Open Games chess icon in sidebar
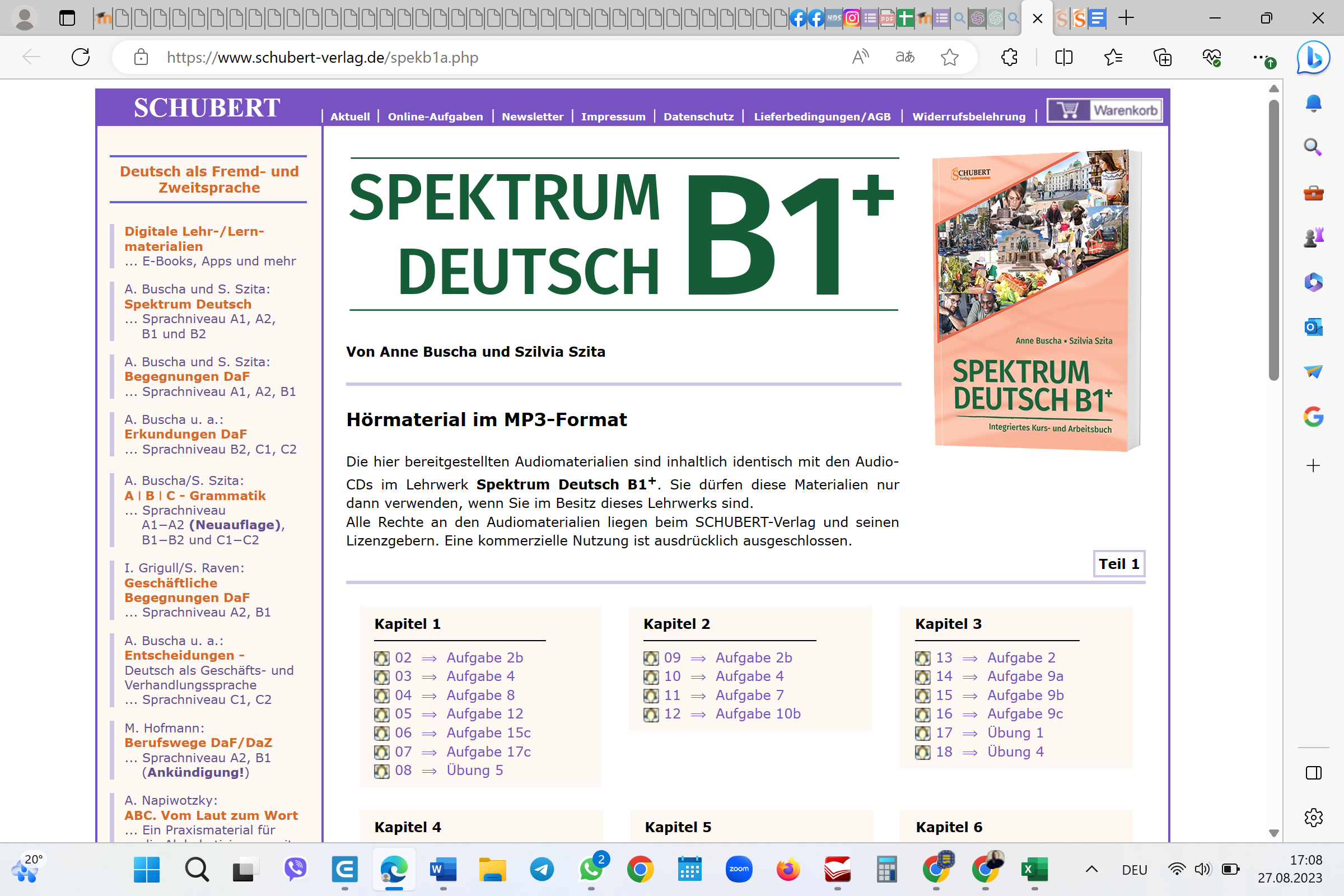Viewport: 1344px width, 896px height. click(1313, 237)
